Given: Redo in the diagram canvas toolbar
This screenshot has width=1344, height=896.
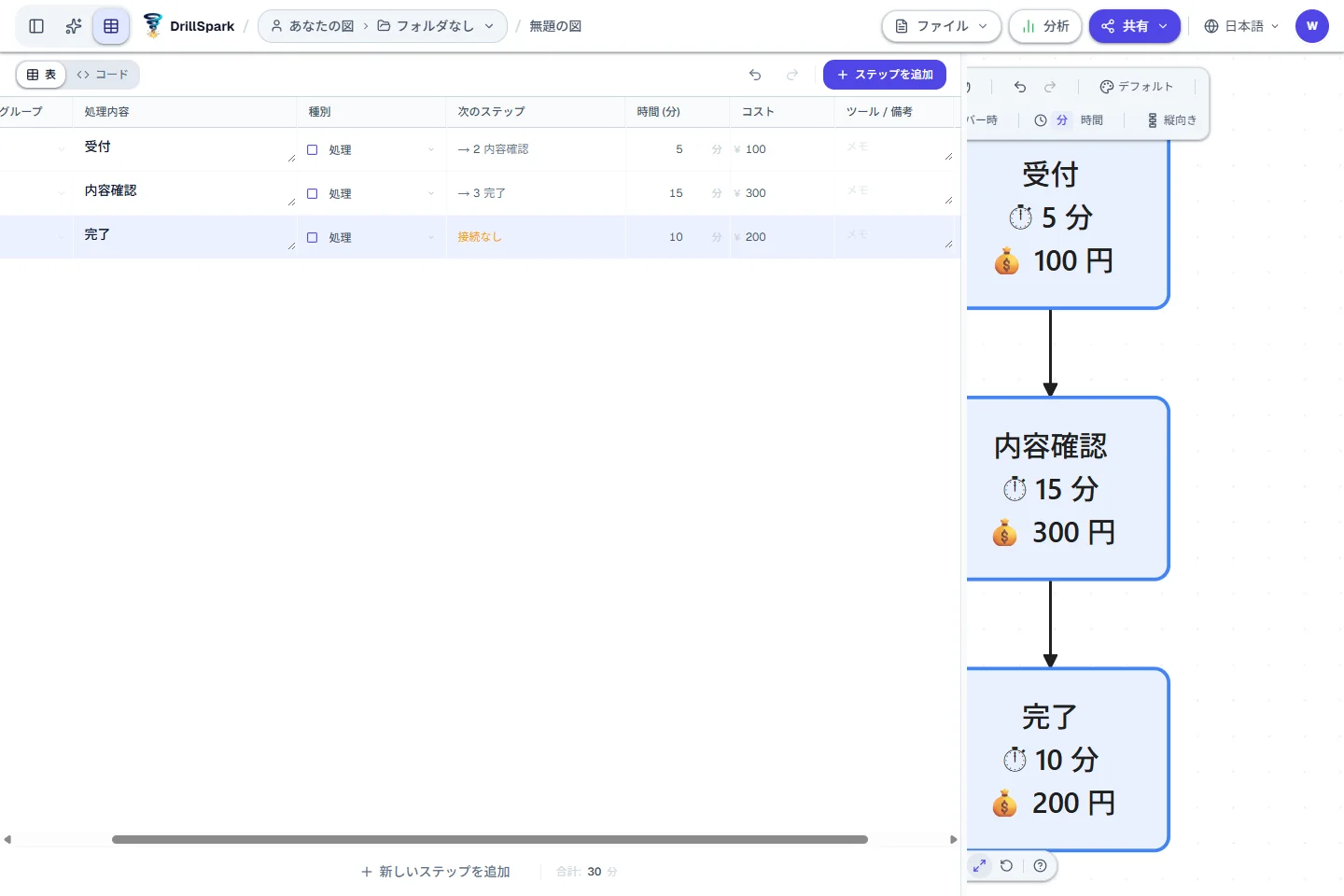Looking at the screenshot, I should pos(1050,87).
